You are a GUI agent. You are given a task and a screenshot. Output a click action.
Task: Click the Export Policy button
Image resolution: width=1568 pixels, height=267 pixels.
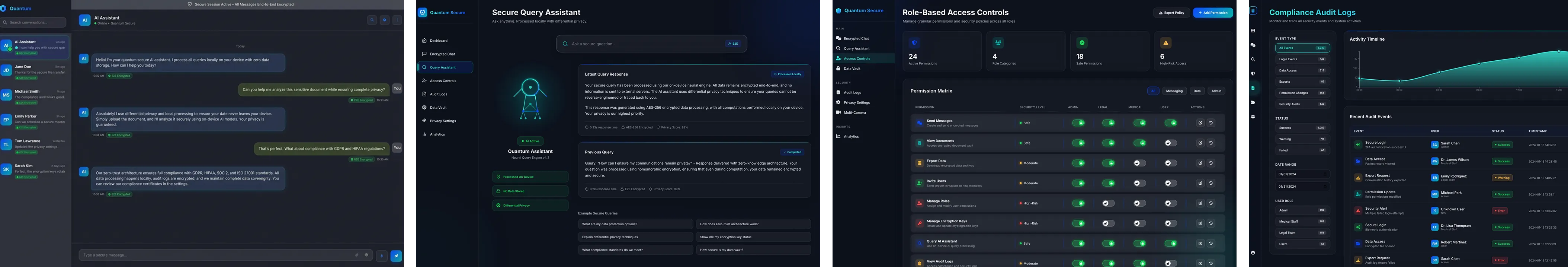tap(1171, 13)
